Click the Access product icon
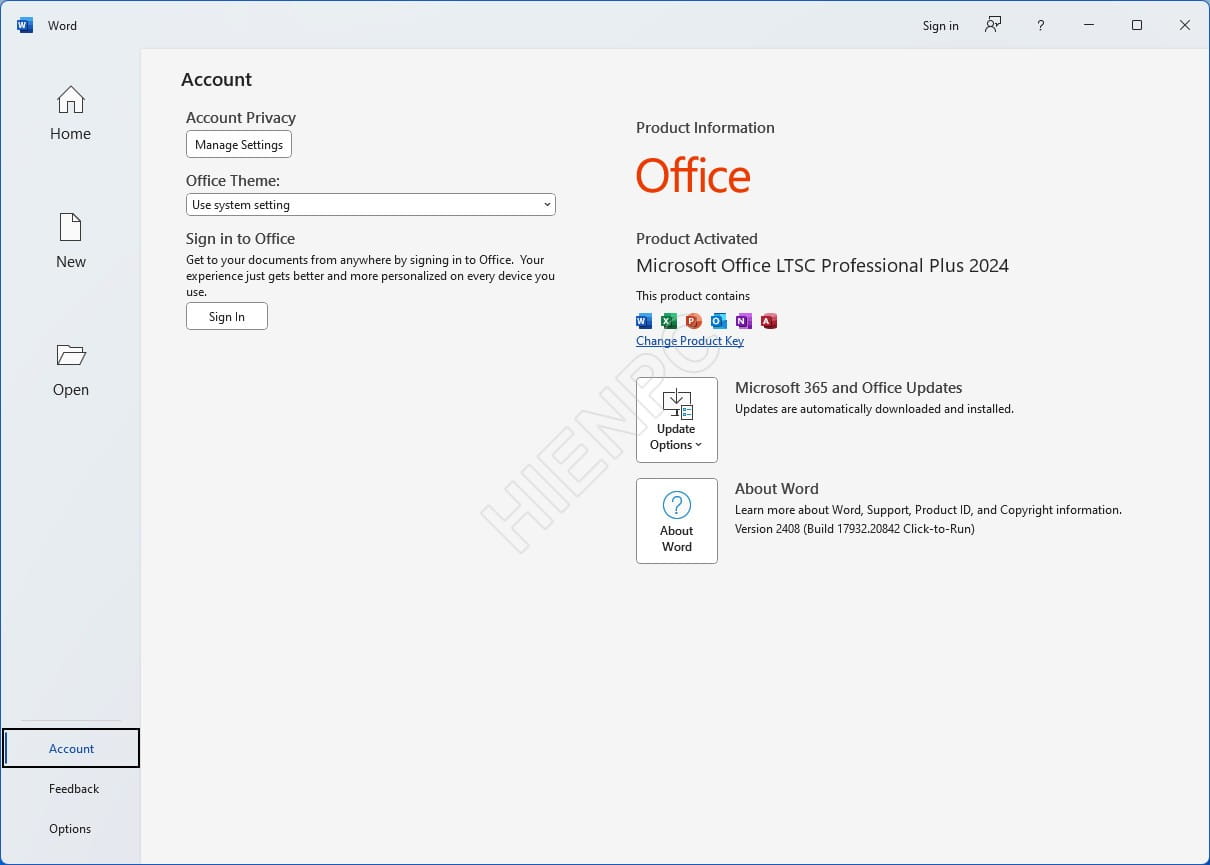This screenshot has width=1210, height=865. 768,321
